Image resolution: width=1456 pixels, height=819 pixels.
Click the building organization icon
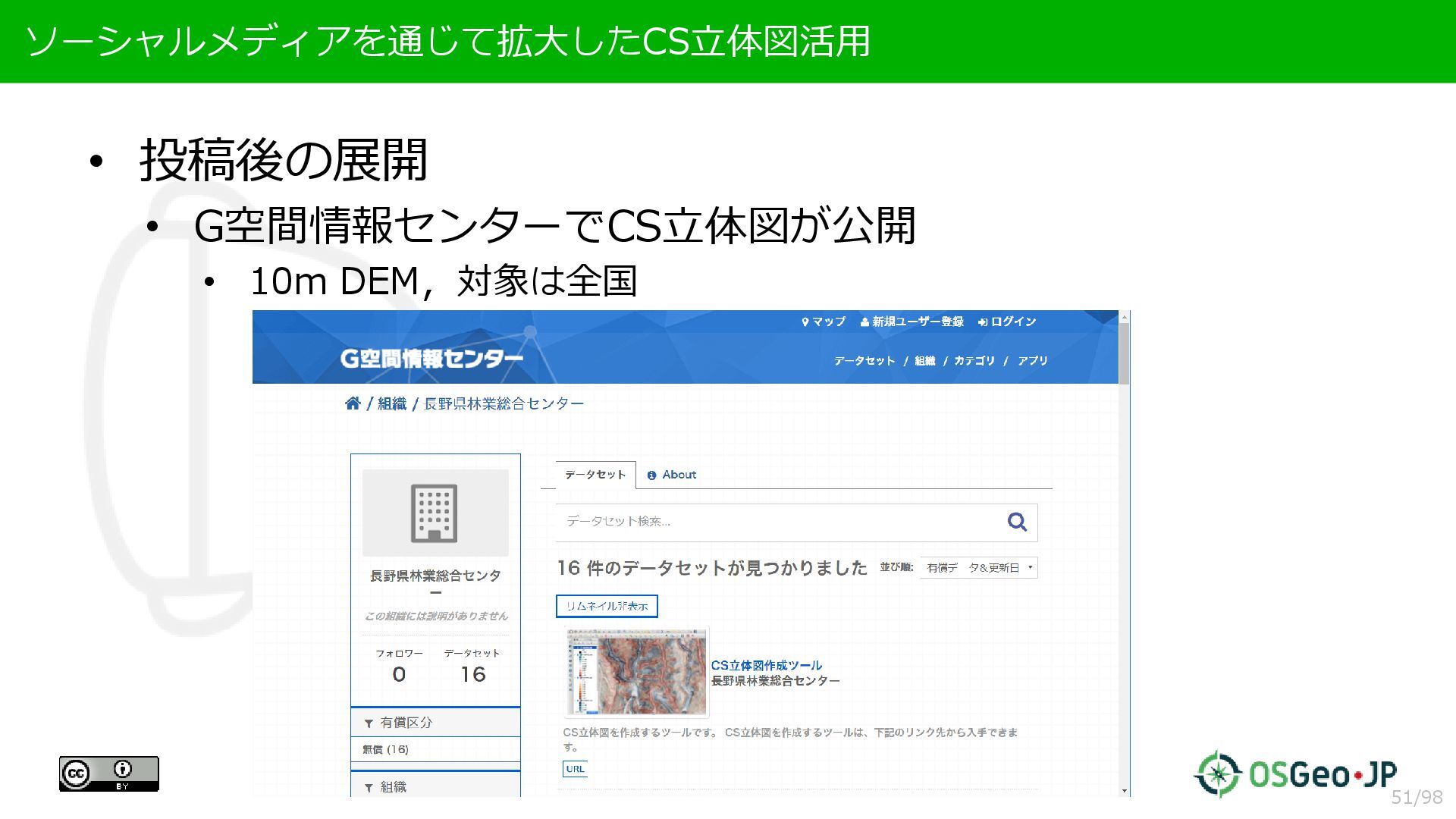tap(435, 513)
